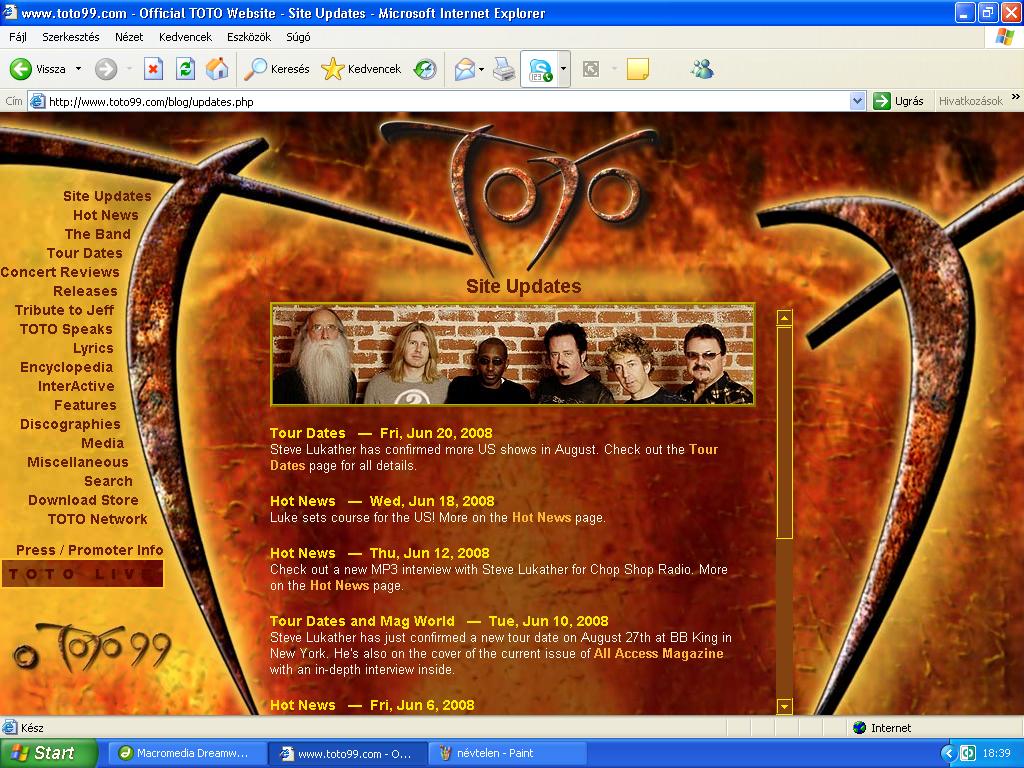Click the Print icon in toolbar
The image size is (1024, 768).
(x=504, y=69)
